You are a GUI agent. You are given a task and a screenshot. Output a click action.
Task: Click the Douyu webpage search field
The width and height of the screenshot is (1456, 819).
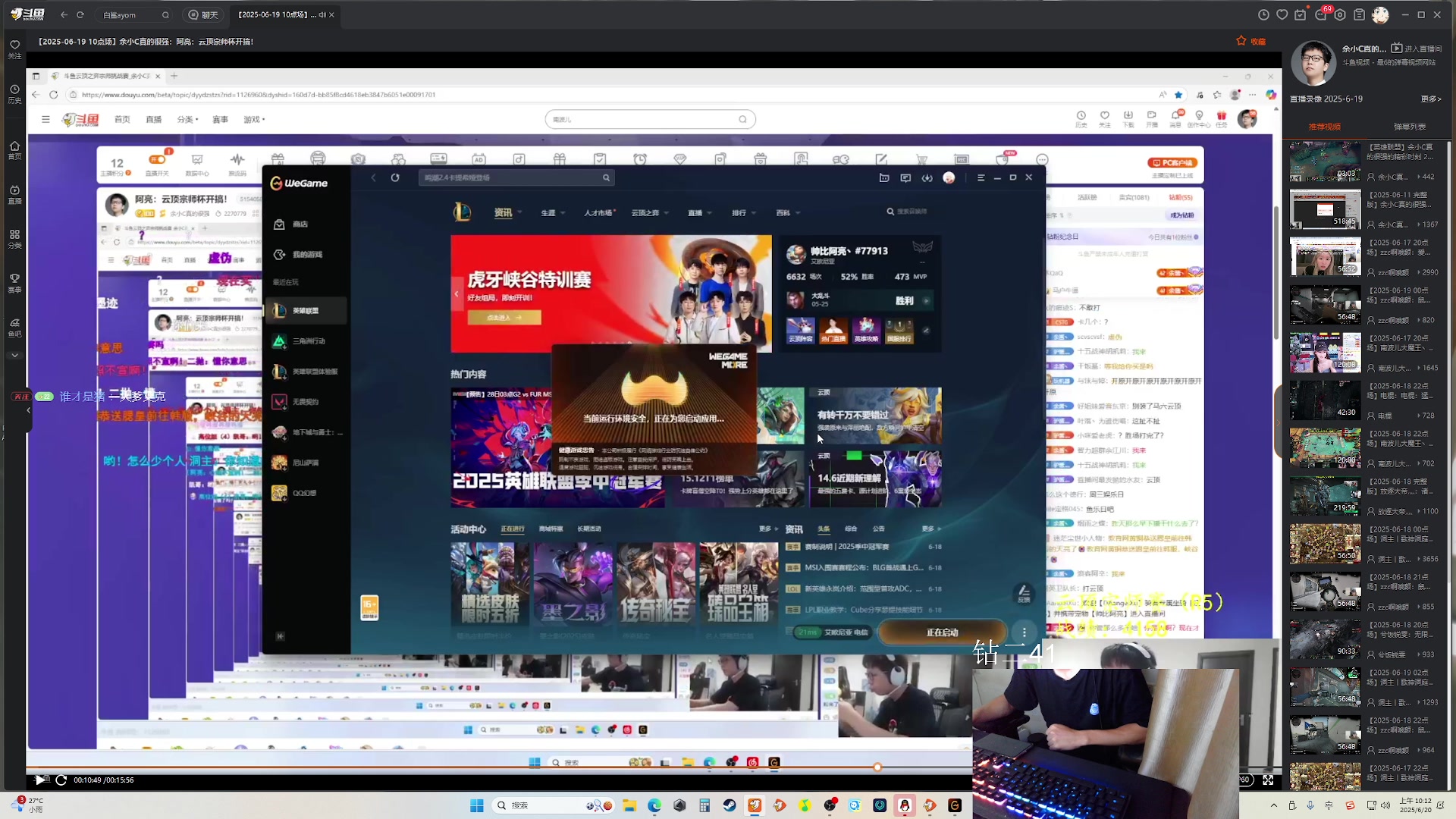[650, 119]
